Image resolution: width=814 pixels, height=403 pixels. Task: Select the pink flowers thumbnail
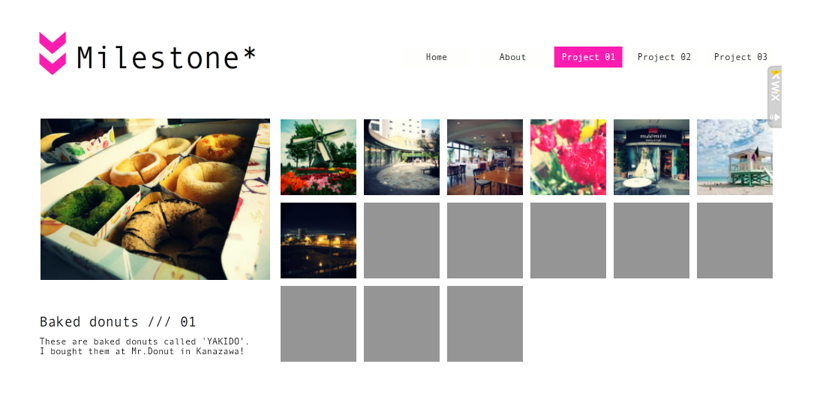(x=568, y=157)
